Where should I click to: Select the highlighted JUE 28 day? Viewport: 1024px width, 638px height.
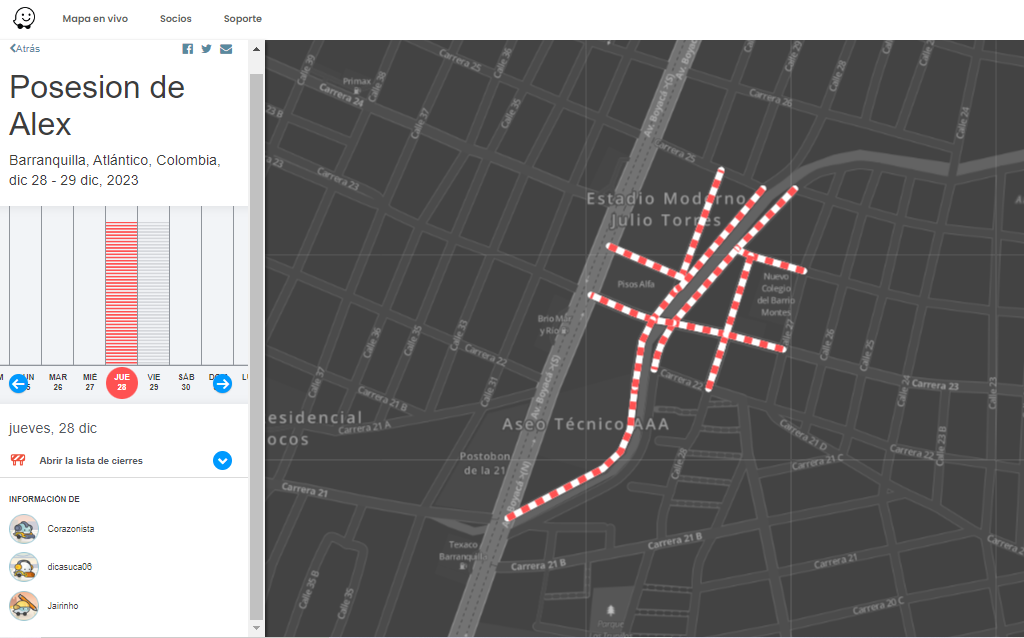coord(121,383)
